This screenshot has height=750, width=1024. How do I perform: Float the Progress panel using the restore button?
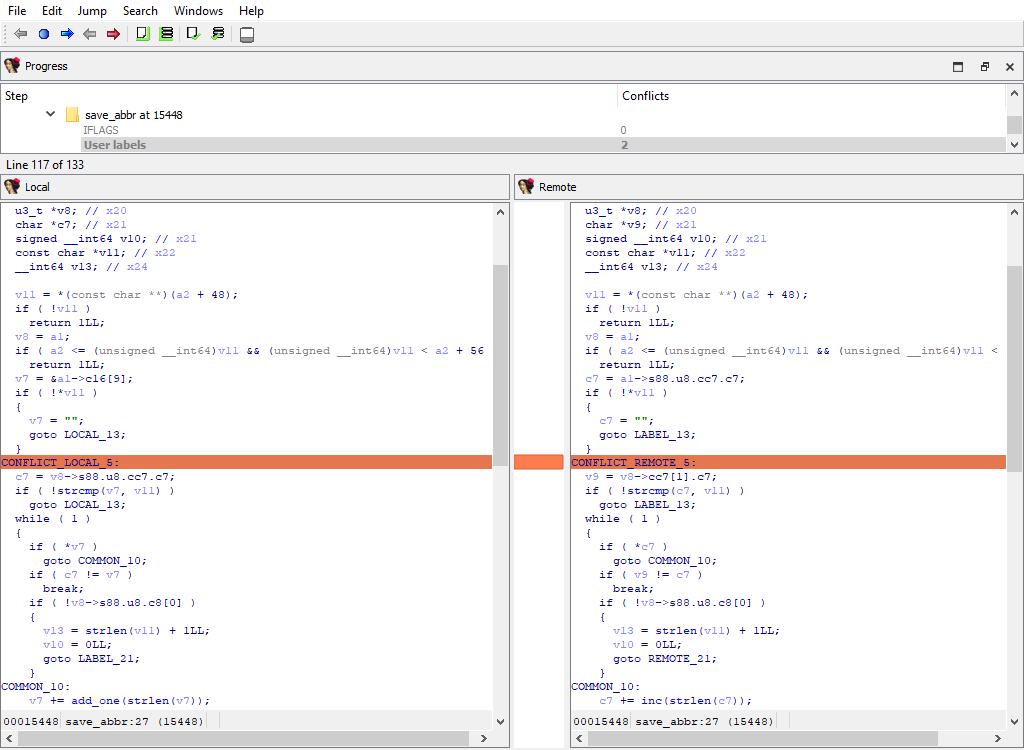(984, 67)
